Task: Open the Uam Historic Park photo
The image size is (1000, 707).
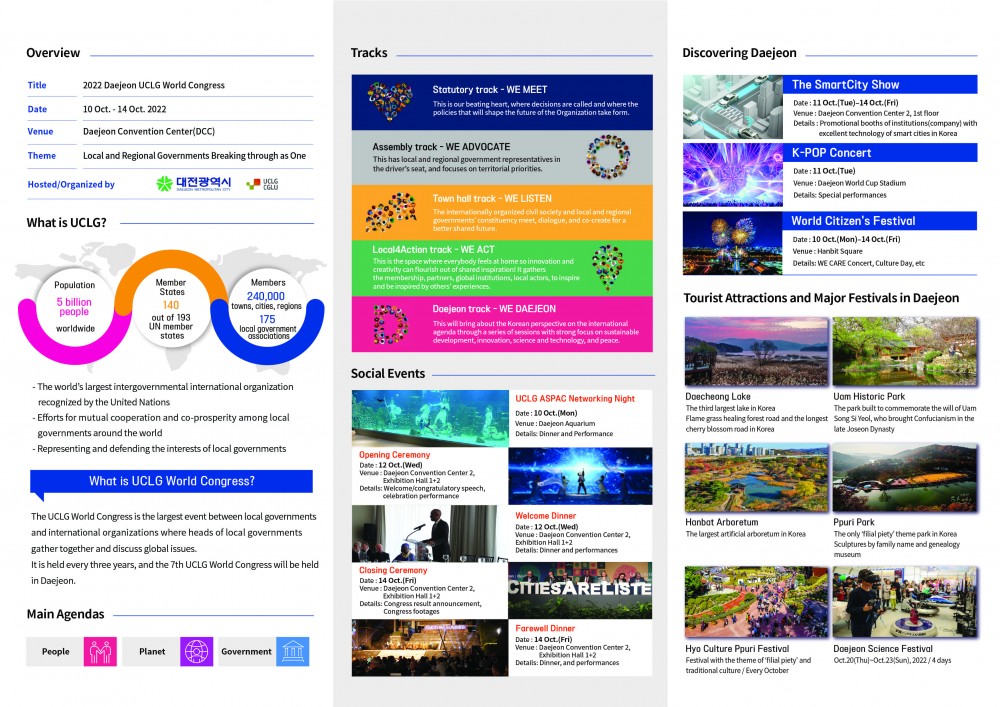Action: coord(905,351)
